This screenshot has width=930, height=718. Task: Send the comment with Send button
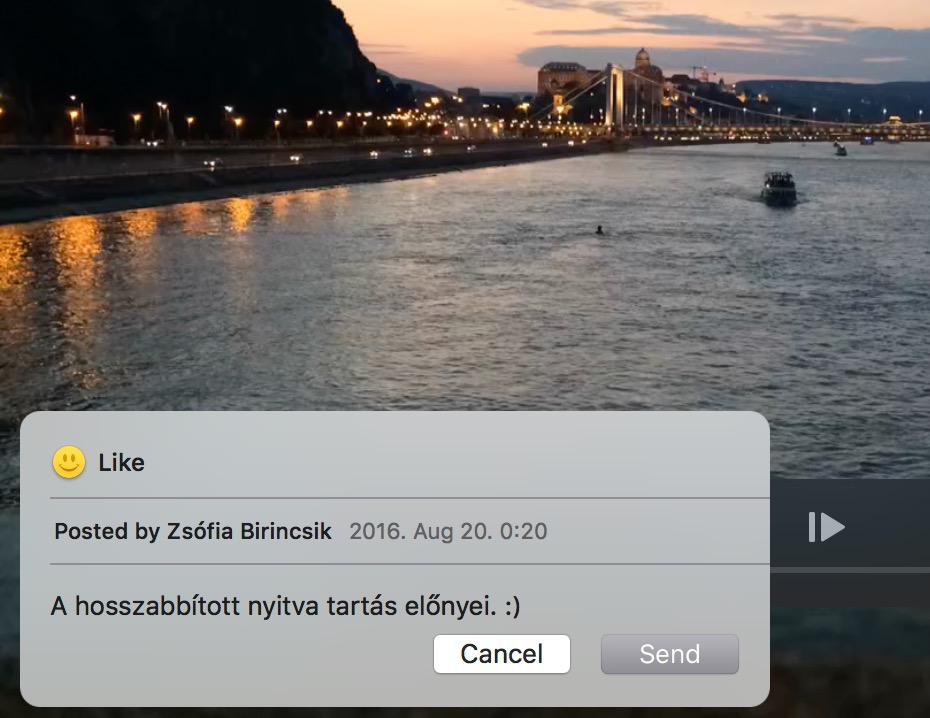pos(670,654)
